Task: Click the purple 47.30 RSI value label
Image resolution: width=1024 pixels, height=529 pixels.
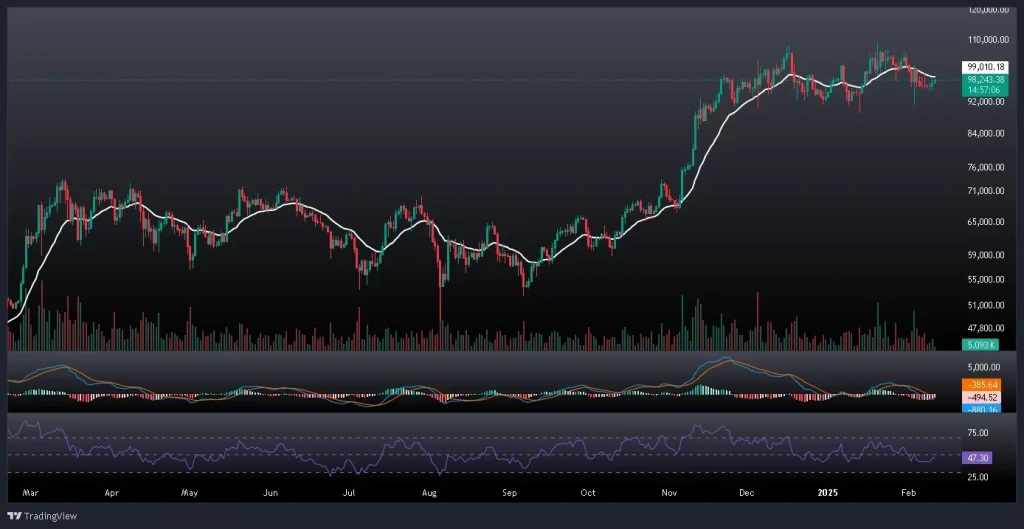Action: coord(977,457)
